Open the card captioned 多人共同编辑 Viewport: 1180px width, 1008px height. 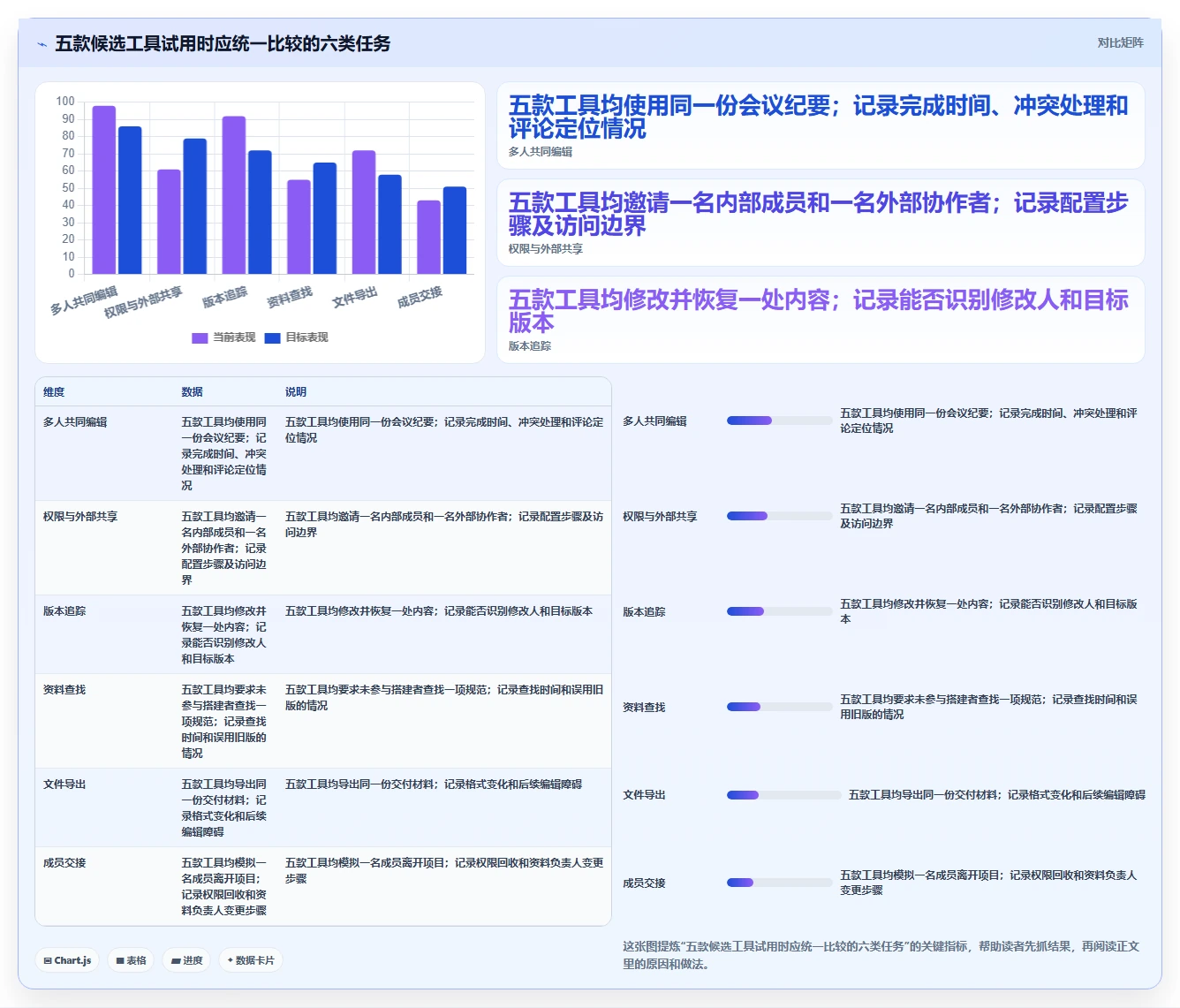(x=821, y=125)
